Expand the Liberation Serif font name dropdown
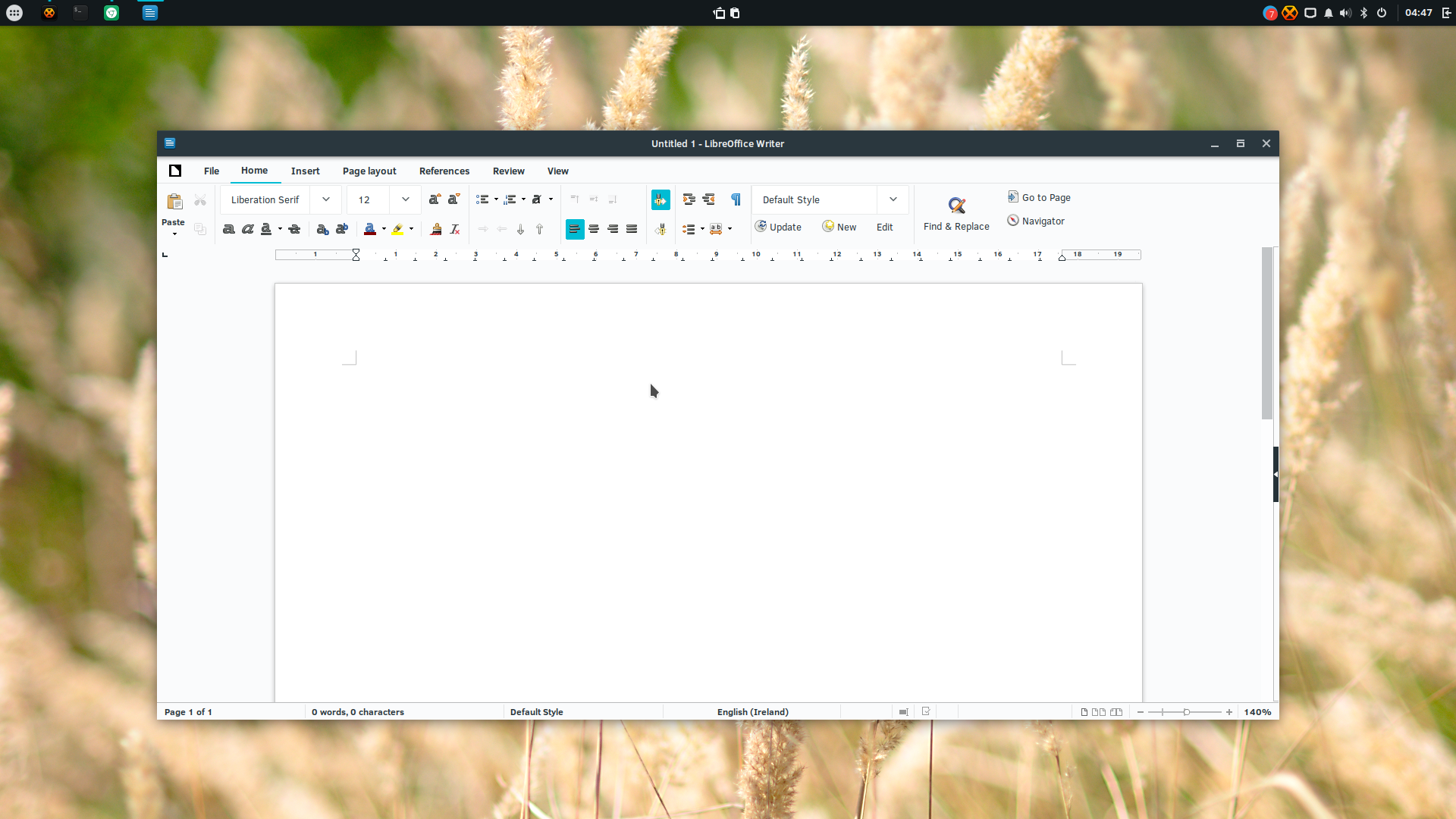This screenshot has height=819, width=1456. tap(326, 199)
